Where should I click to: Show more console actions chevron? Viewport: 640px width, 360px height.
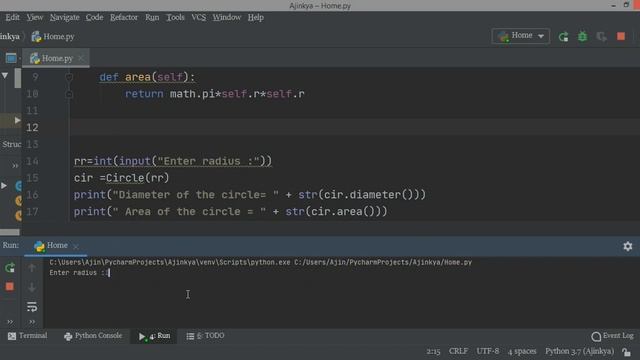click(32, 322)
